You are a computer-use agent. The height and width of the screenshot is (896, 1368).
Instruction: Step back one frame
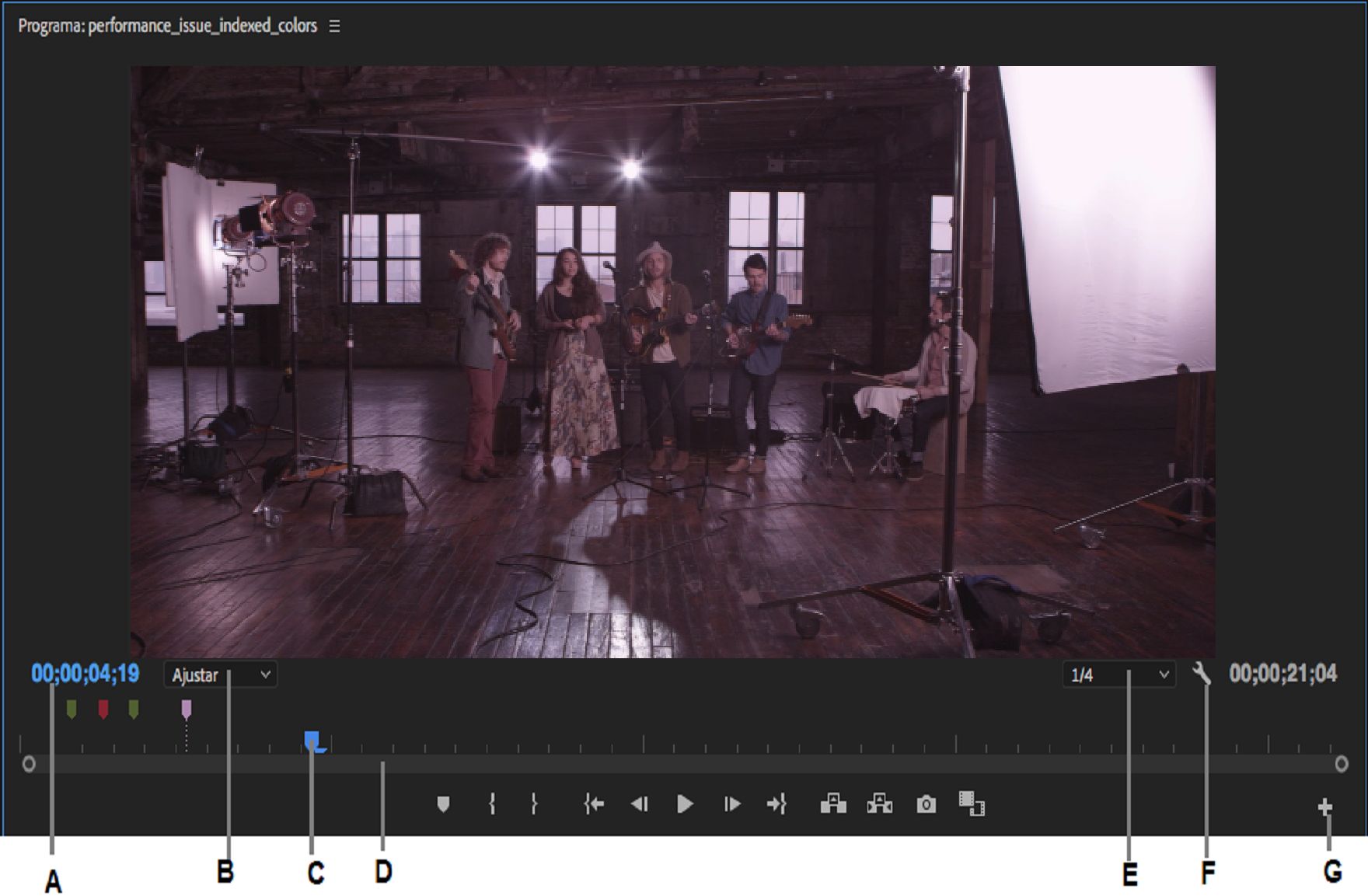tap(640, 806)
